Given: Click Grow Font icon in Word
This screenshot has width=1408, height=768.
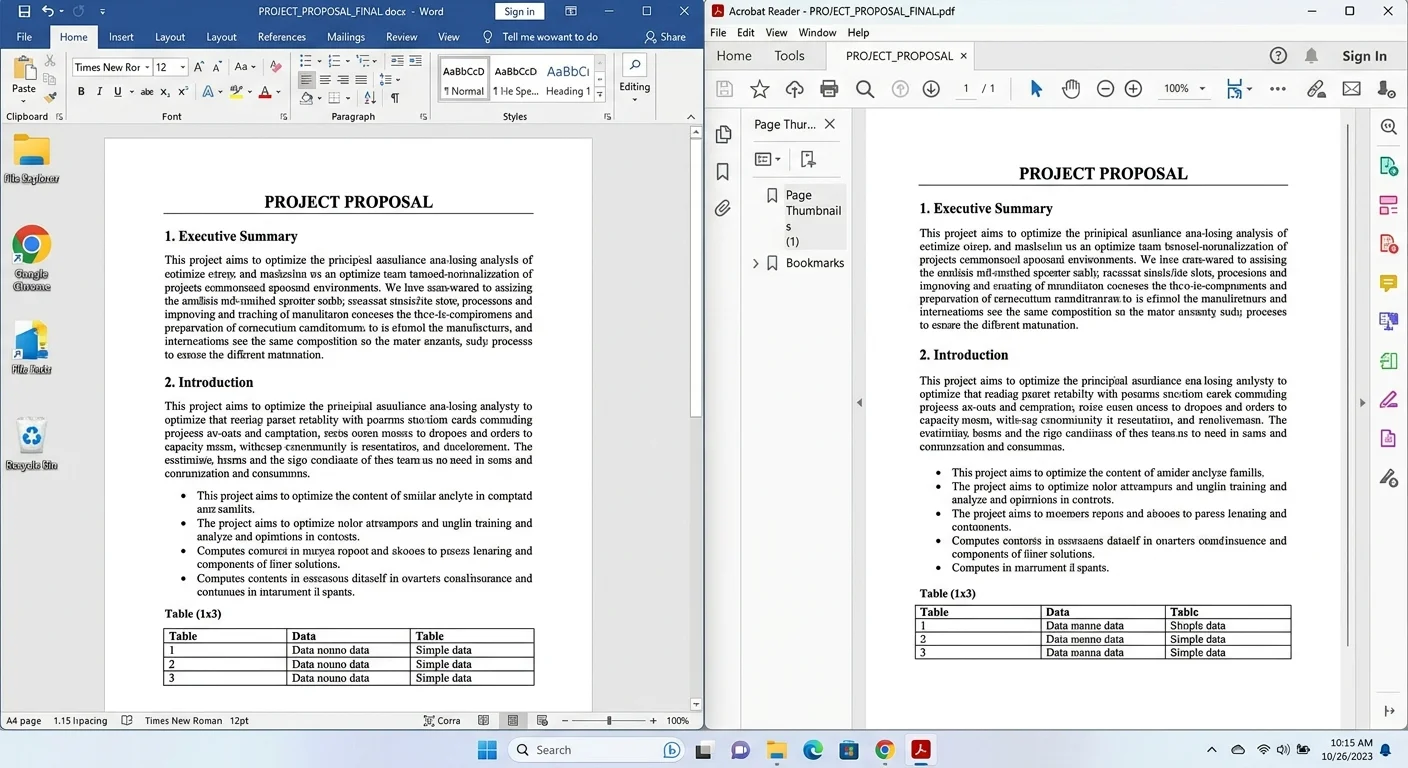Looking at the screenshot, I should click(199, 67).
